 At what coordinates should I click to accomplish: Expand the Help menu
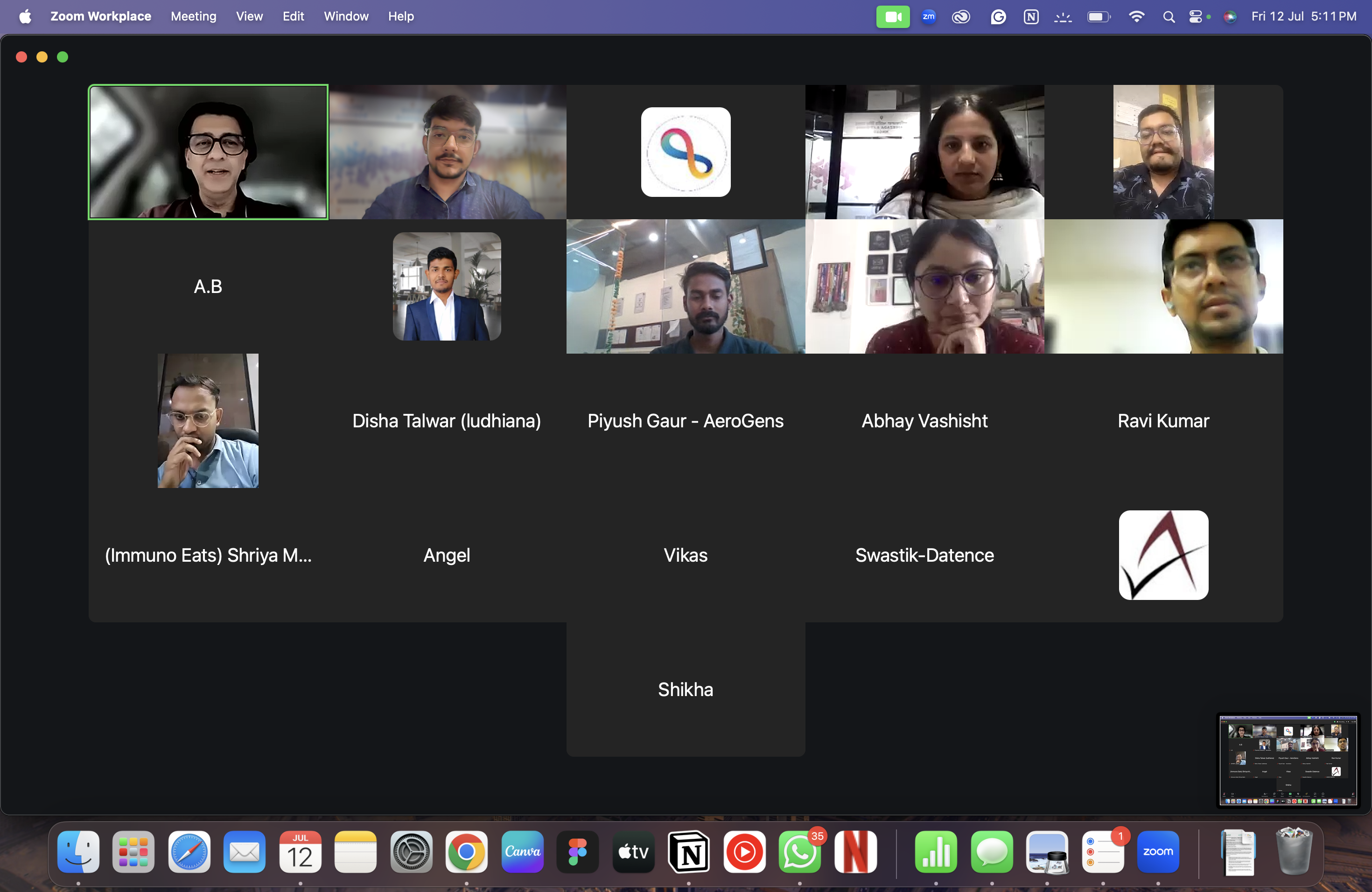(x=401, y=17)
